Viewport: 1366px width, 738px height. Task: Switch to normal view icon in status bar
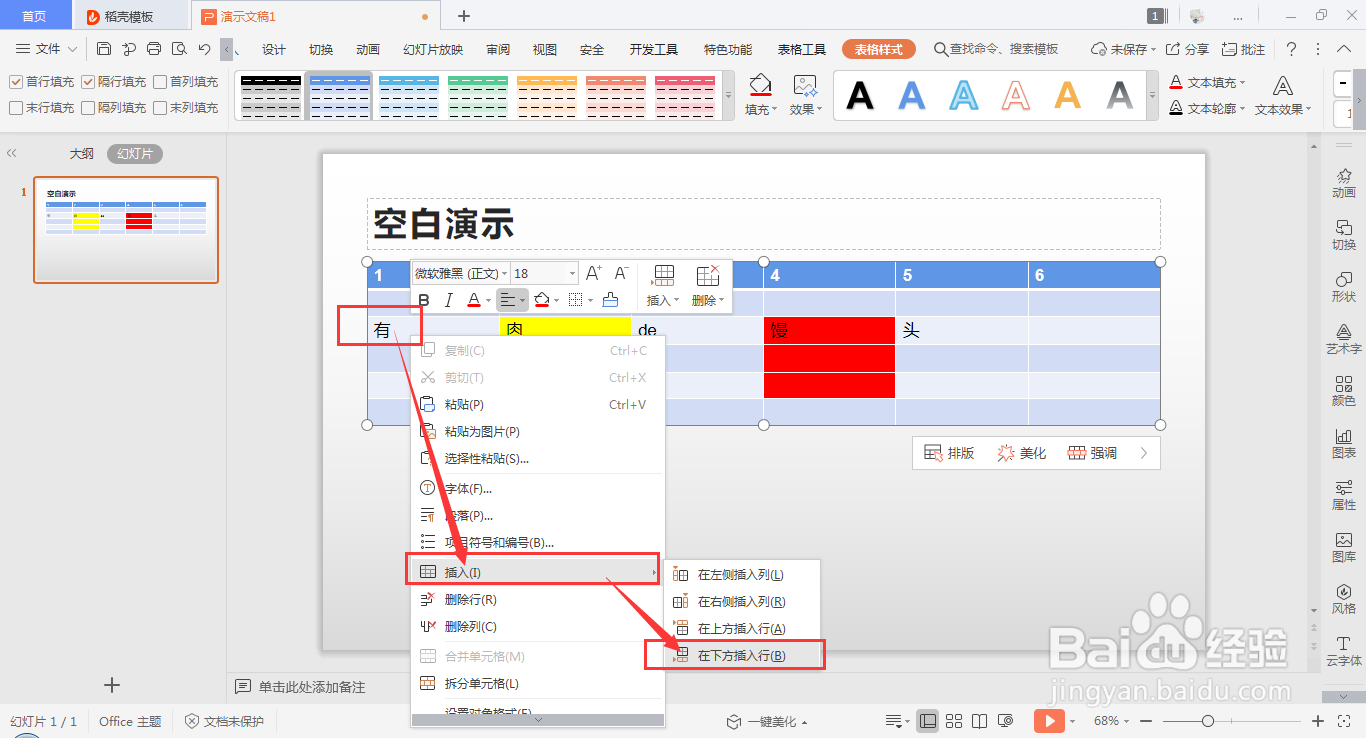928,721
